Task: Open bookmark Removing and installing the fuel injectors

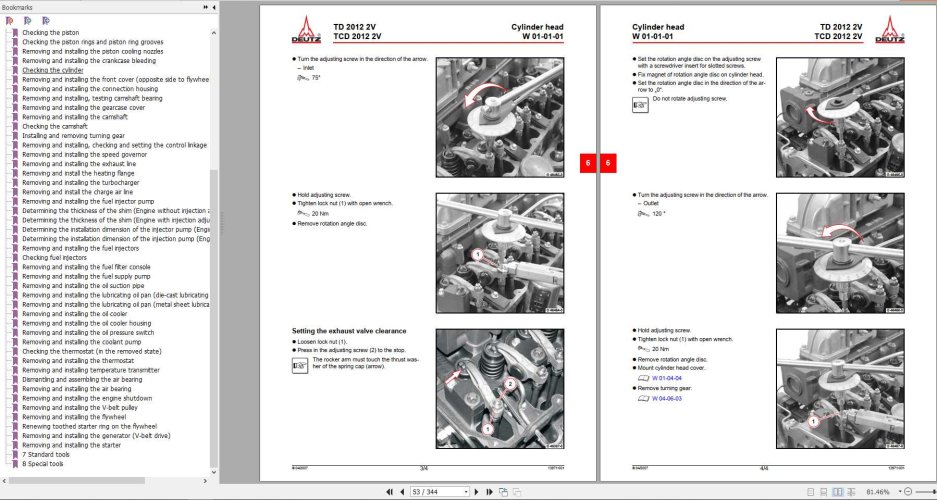Action: 81,248
